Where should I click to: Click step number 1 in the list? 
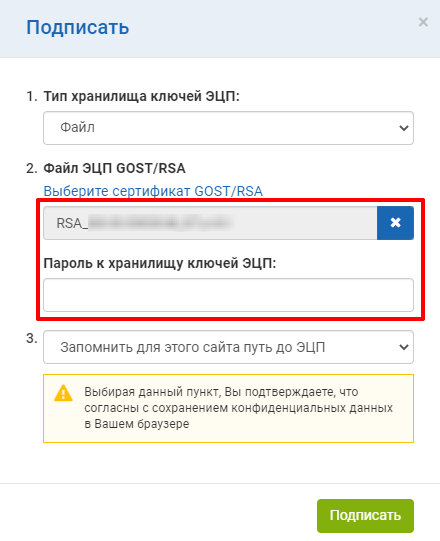pos(32,96)
